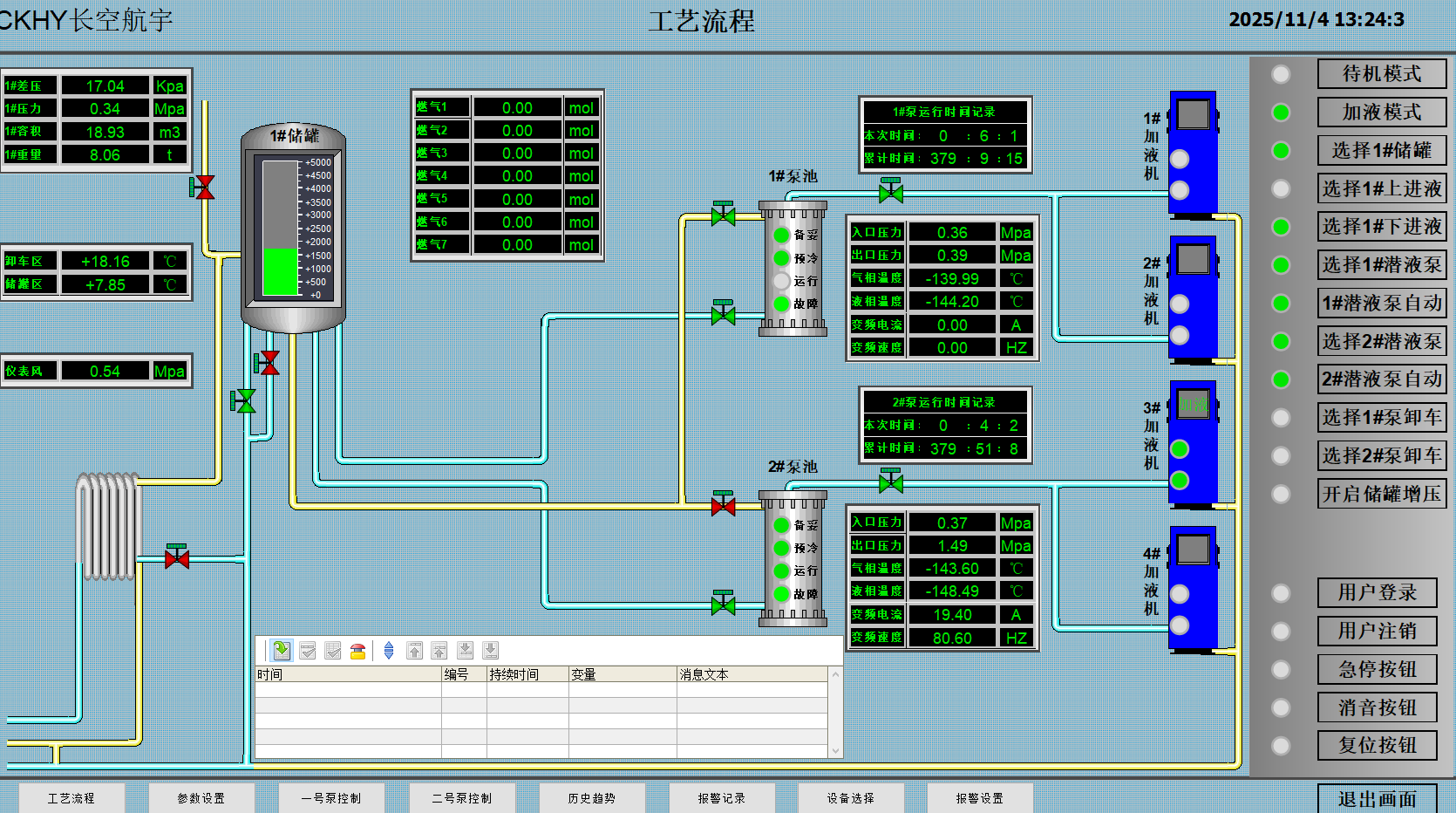Click the 1#储罐 green level gauge bar
Screen dimensions: 1456x813
281,271
